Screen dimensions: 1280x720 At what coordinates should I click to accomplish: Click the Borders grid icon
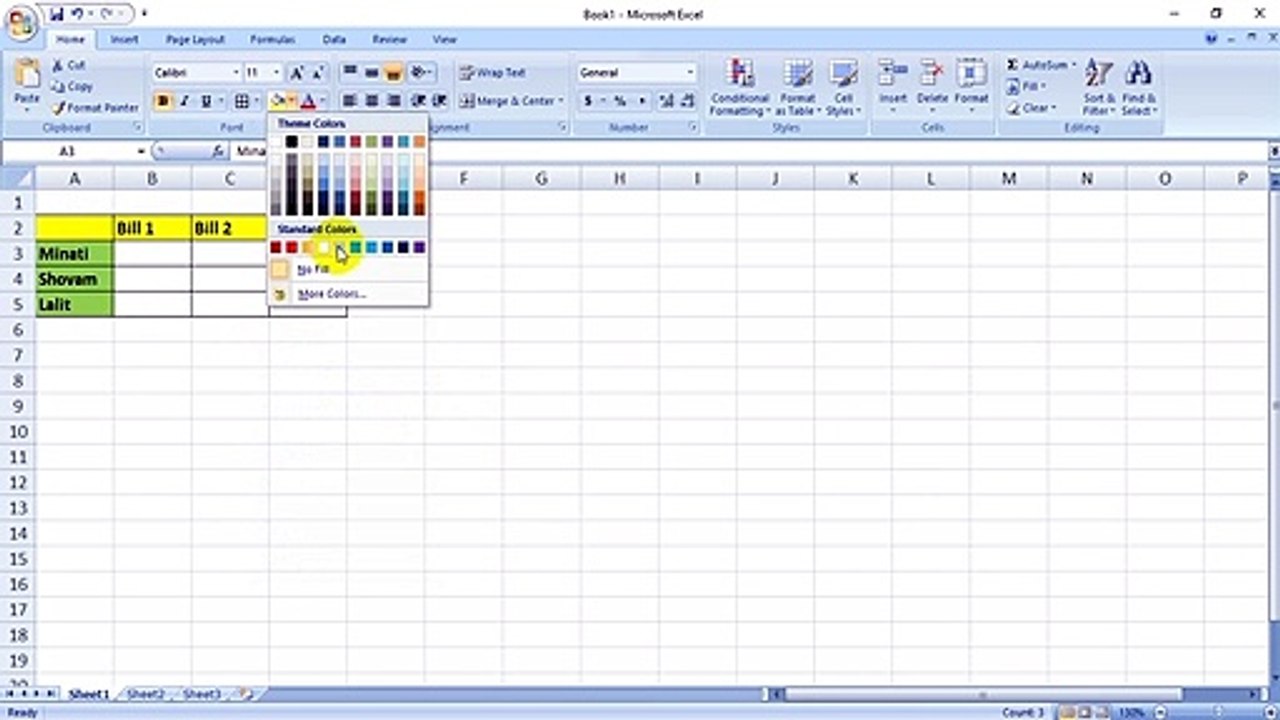coord(241,101)
